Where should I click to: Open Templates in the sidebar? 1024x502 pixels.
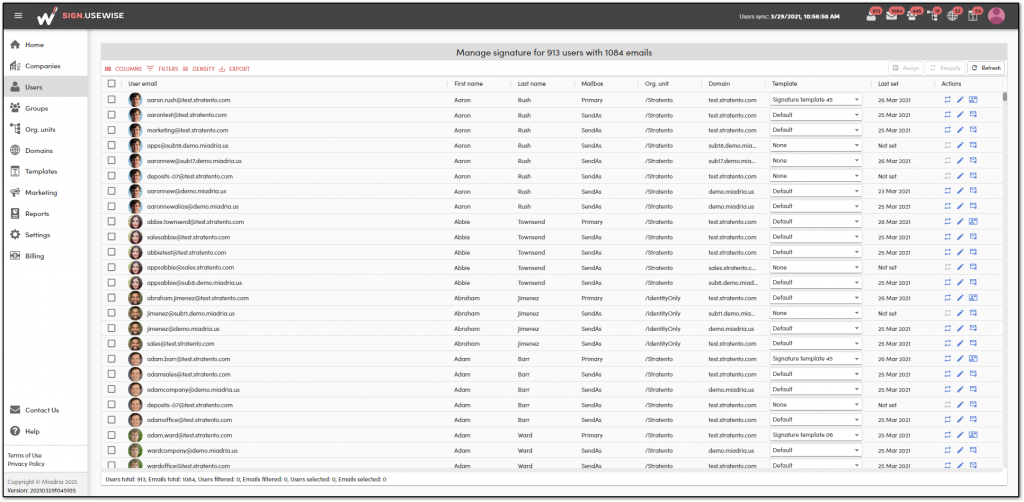[45, 172]
